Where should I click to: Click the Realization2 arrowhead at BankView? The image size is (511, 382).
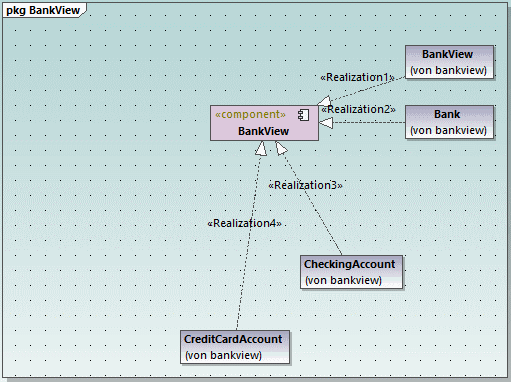pyautogui.click(x=326, y=123)
